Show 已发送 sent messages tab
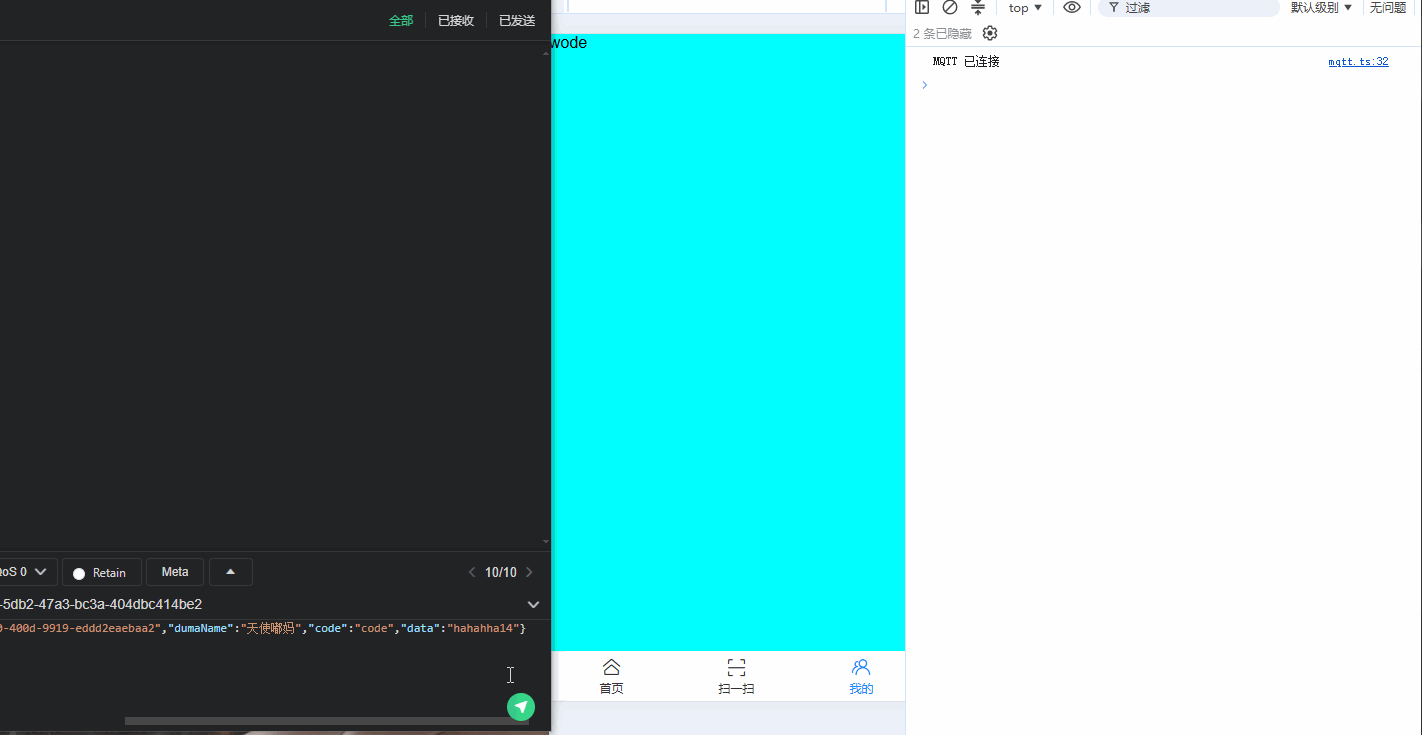 517,20
